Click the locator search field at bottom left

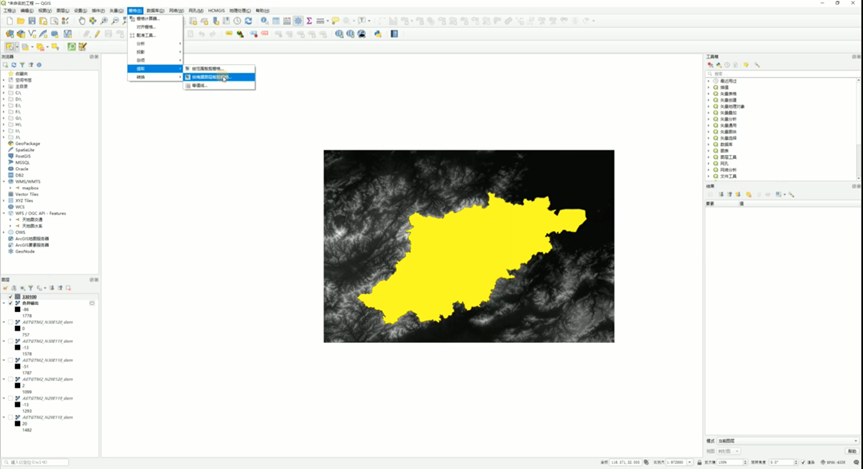(x=36, y=462)
